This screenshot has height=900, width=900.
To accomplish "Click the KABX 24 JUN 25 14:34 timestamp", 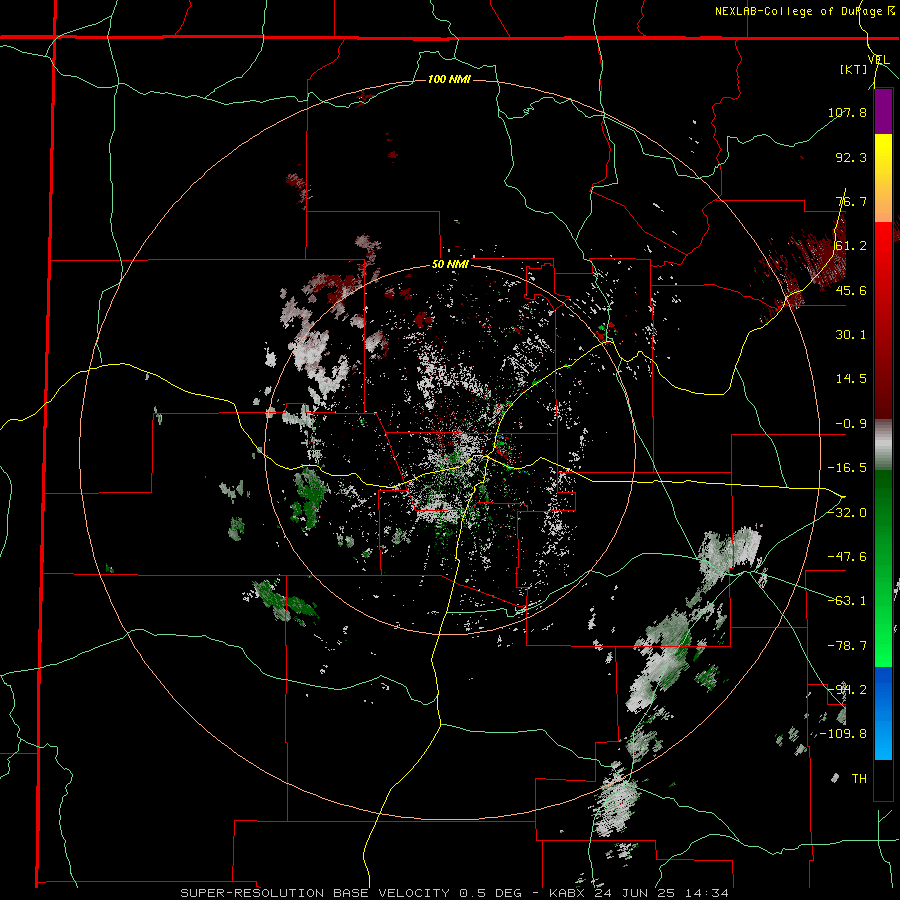I will click(x=639, y=893).
